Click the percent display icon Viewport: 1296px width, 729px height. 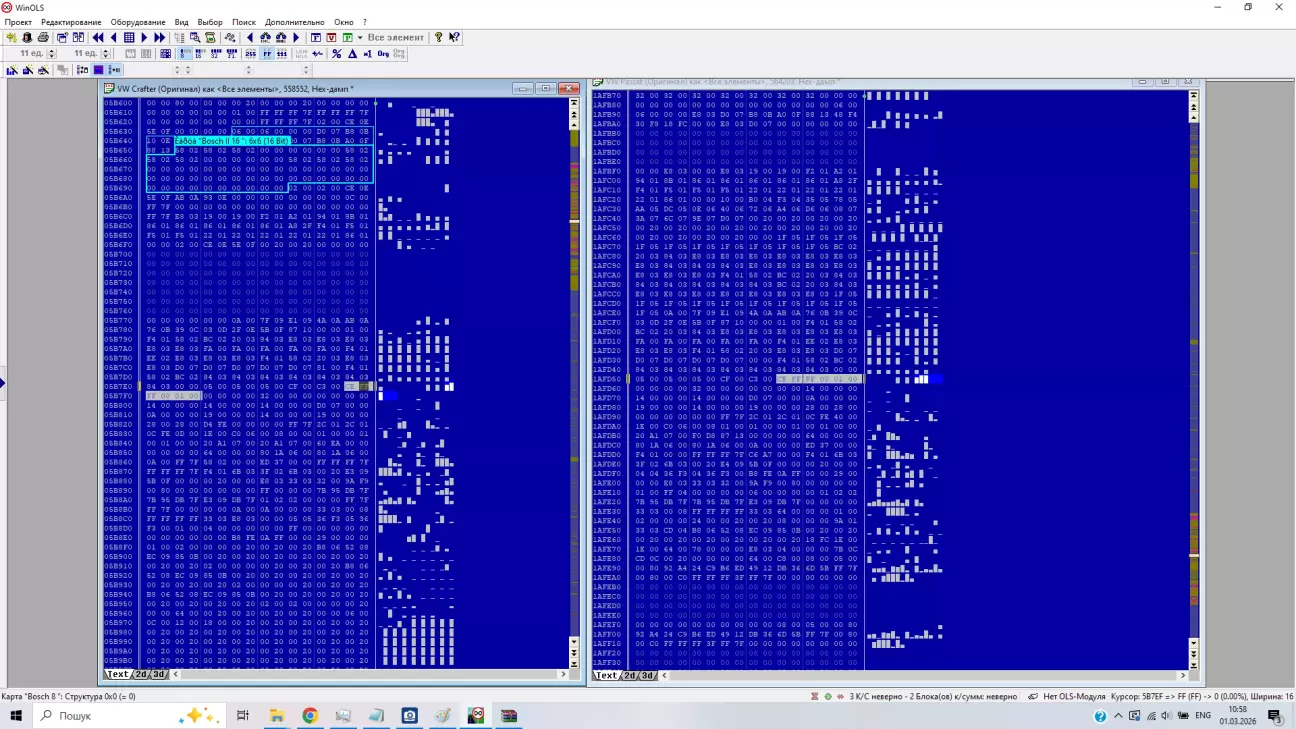pos(337,54)
